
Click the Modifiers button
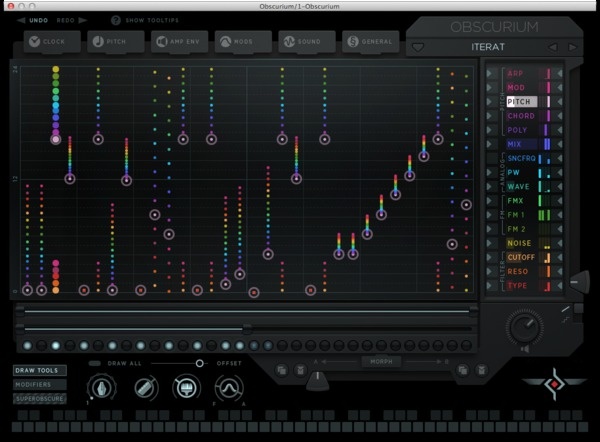coord(37,385)
